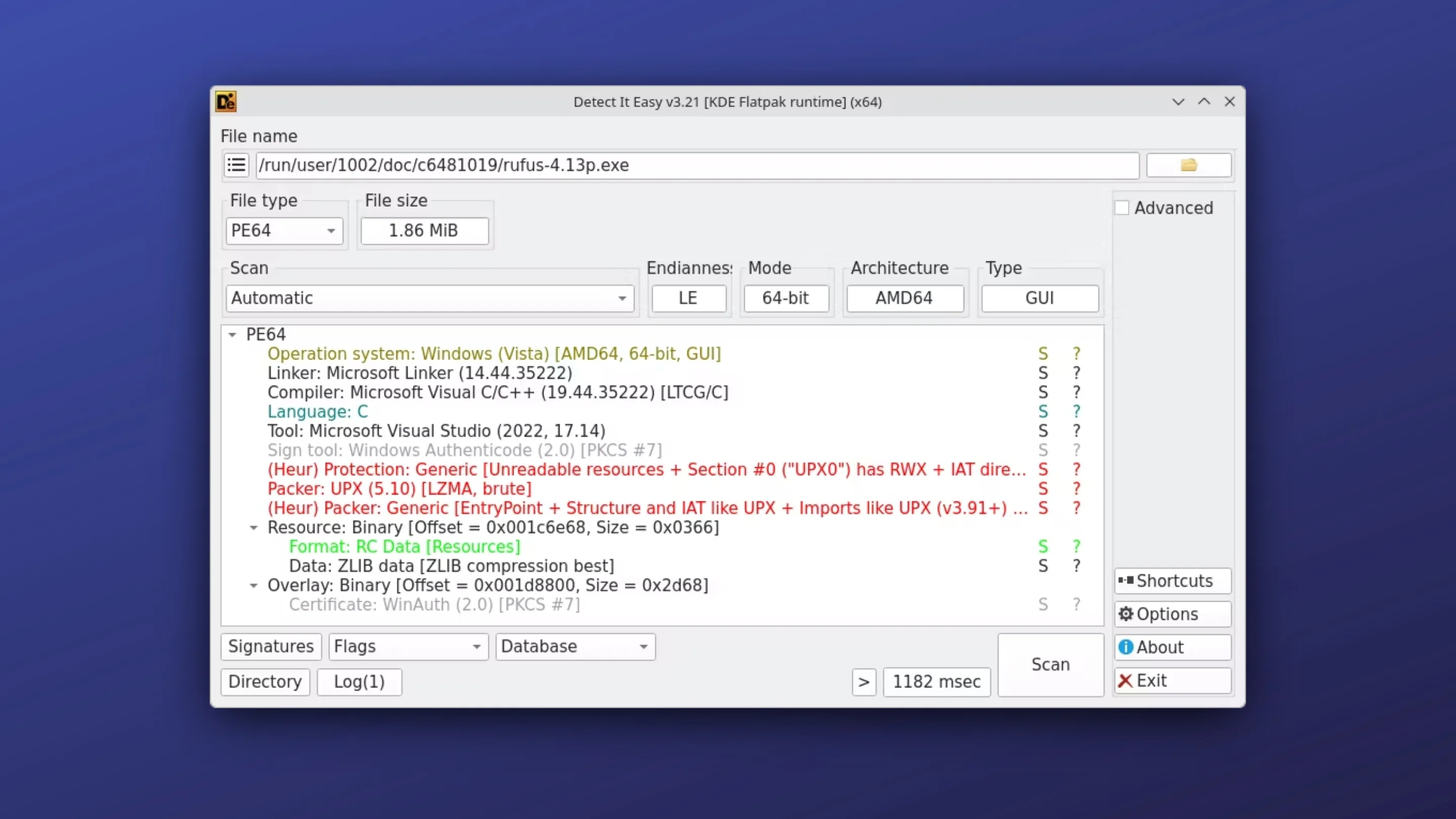Collapse the PE64 tree root
Screen dimensions: 1456x819
(233, 334)
